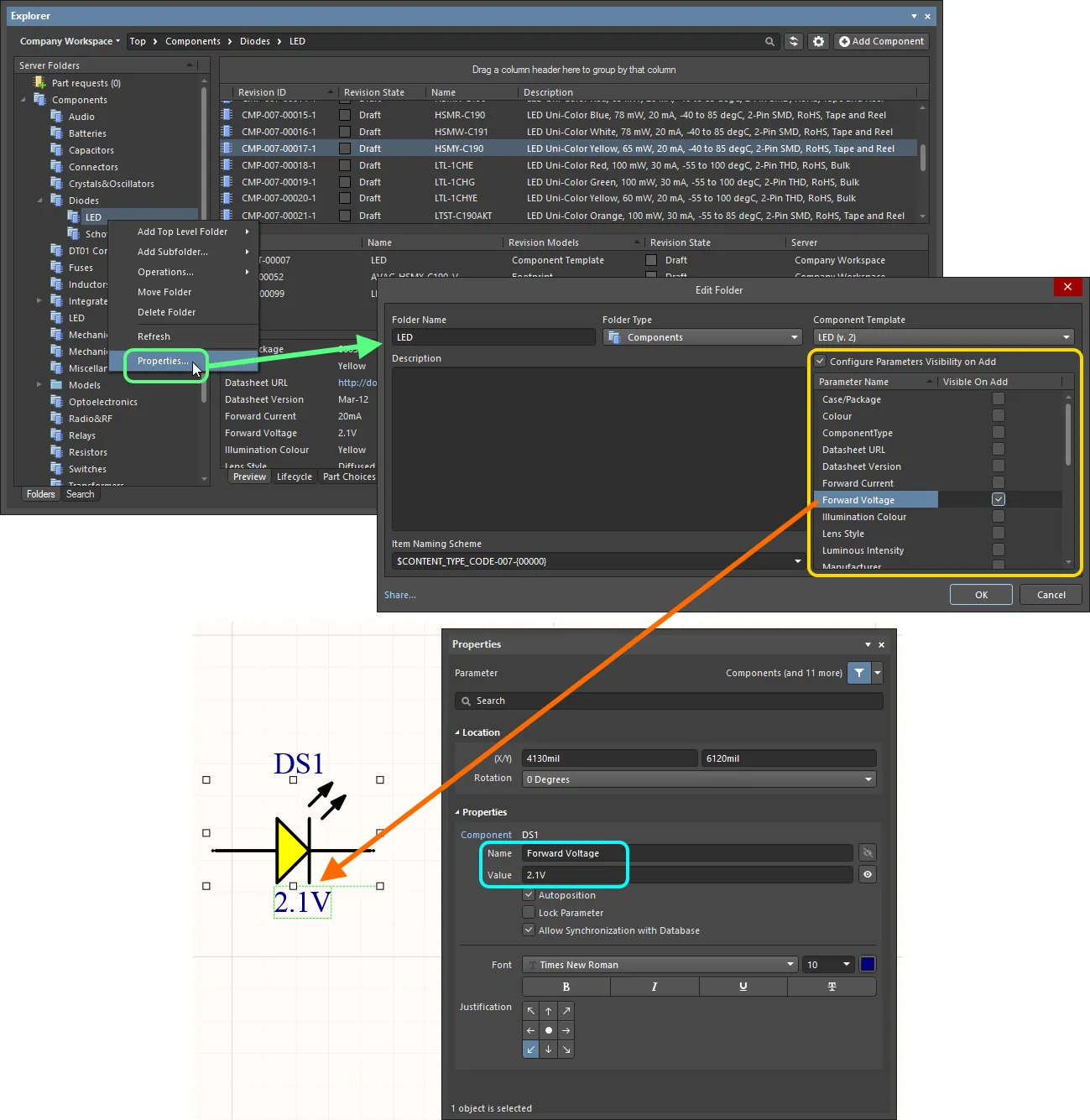Viewport: 1090px width, 1120px height.
Task: Click the Models folder icon in tree
Action: [57, 384]
